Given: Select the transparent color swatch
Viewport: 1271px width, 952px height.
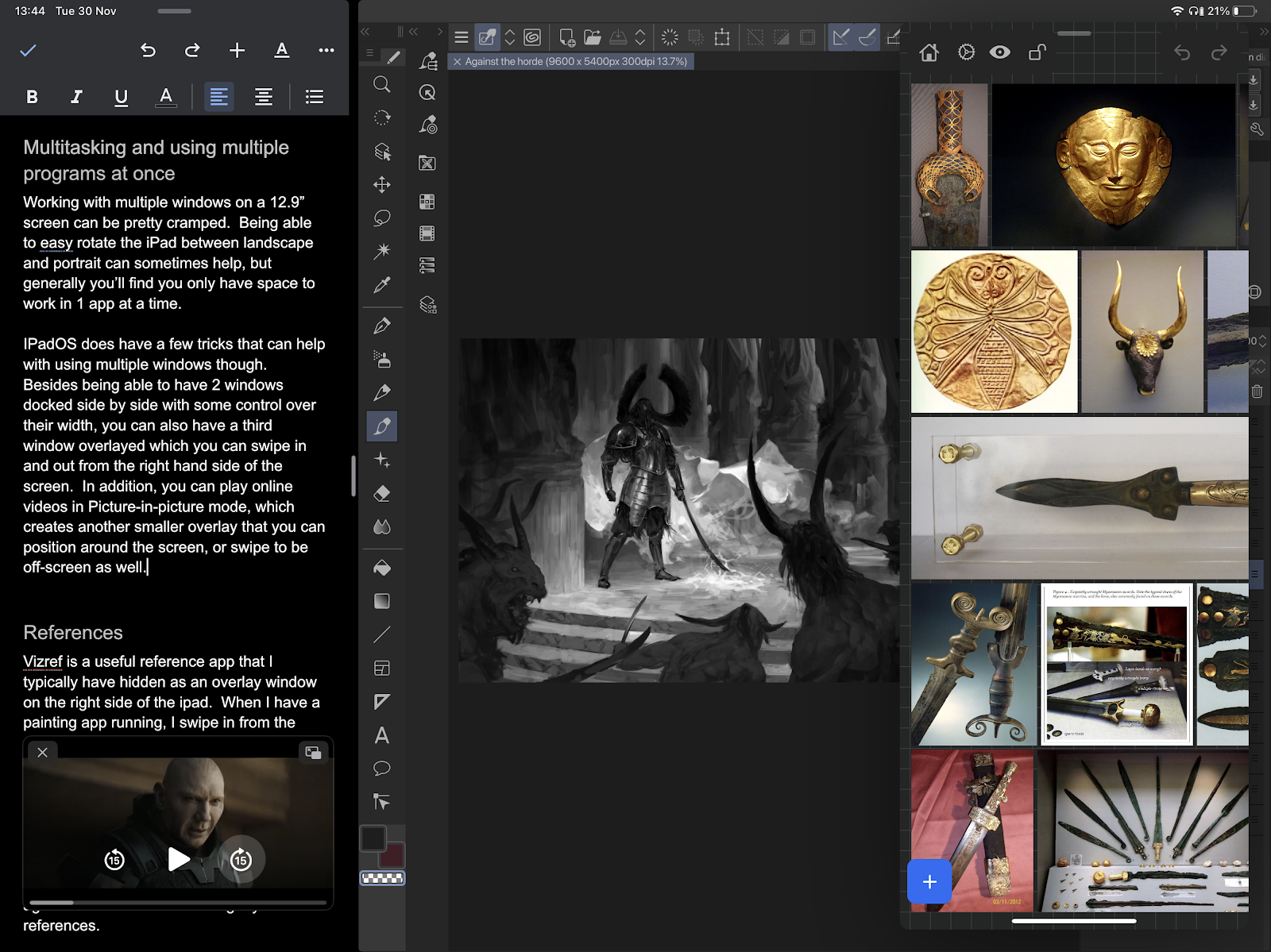Looking at the screenshot, I should [x=383, y=878].
